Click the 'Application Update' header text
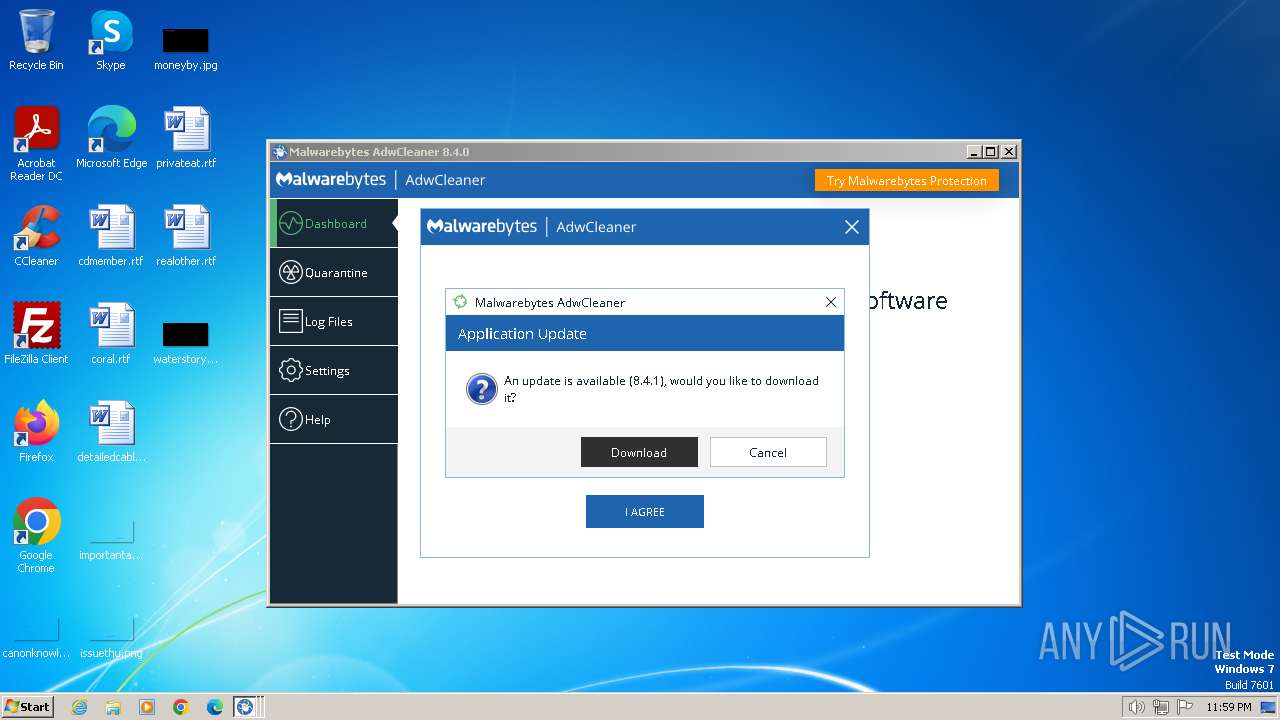 522,334
